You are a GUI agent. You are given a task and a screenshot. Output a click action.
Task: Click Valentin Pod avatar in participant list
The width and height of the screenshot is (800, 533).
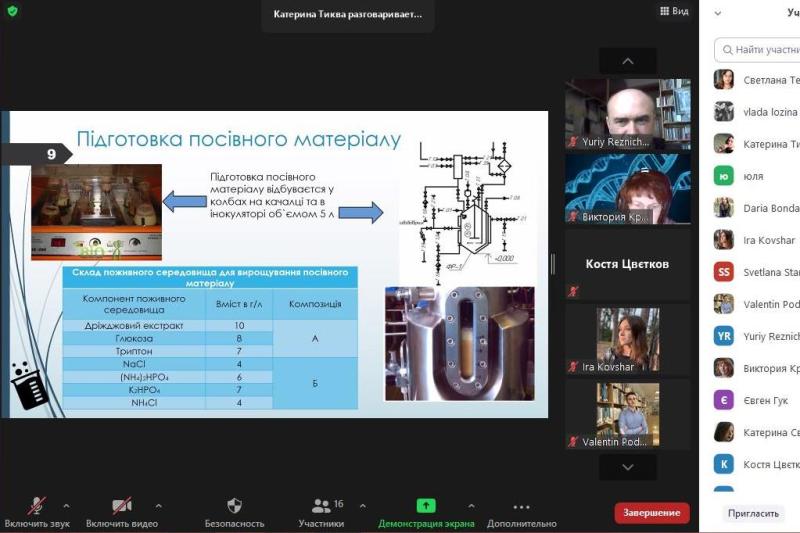click(723, 304)
